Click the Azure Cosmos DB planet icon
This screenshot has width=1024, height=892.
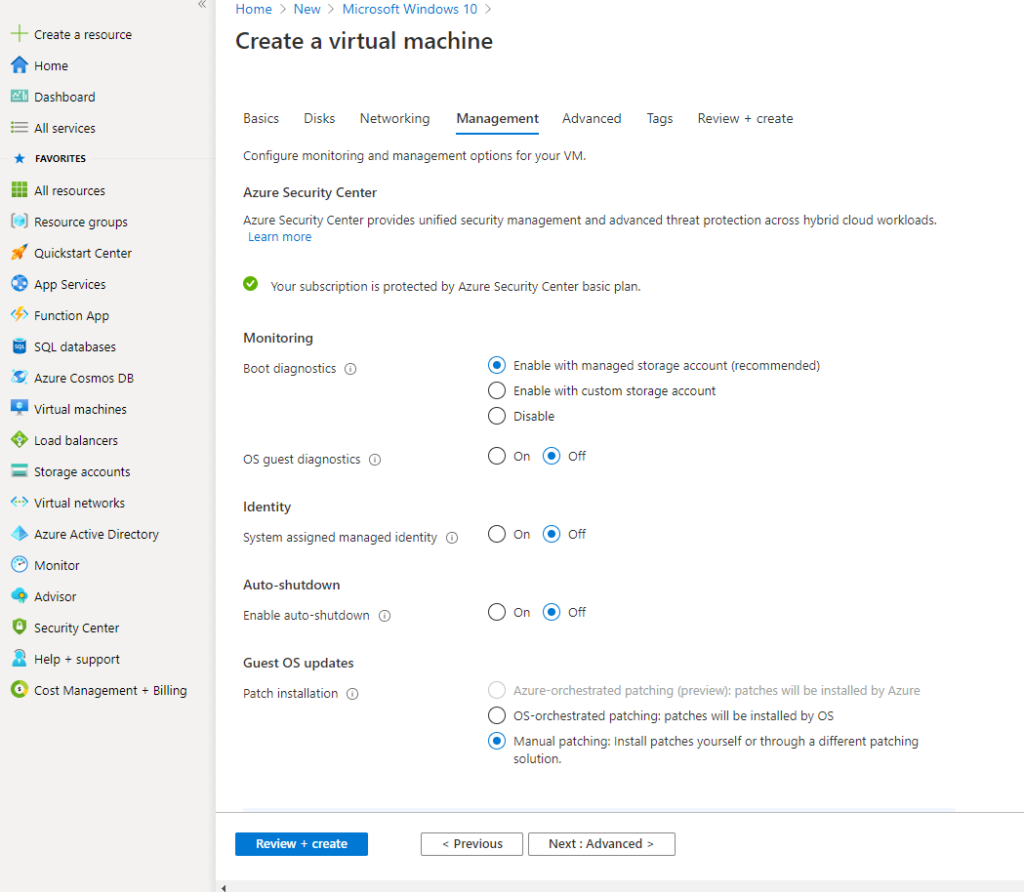pyautogui.click(x=20, y=377)
